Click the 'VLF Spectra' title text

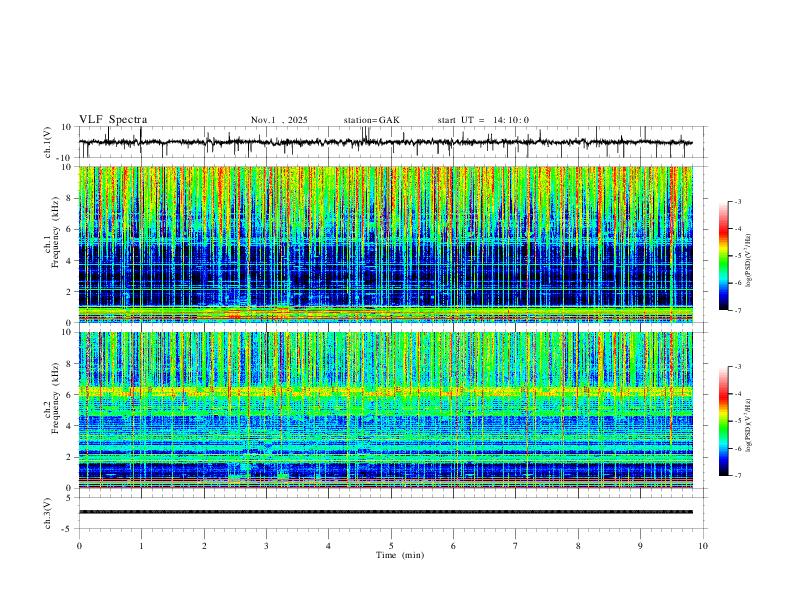(x=113, y=120)
